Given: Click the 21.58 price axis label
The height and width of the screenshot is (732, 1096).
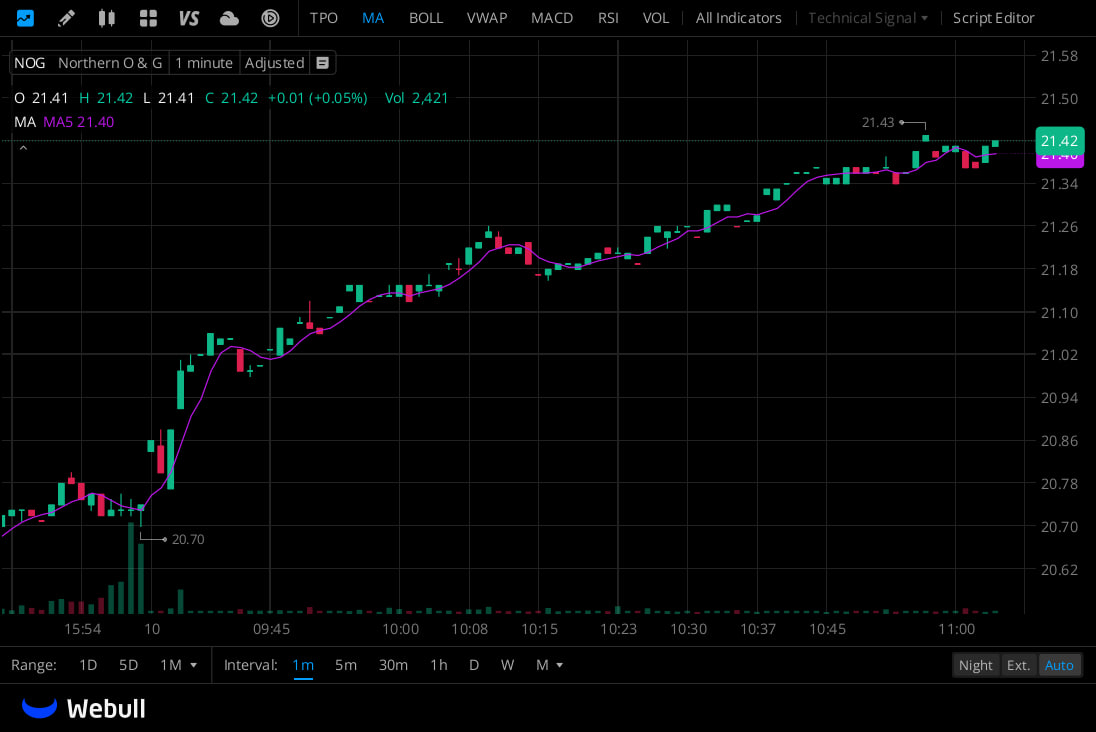Looking at the screenshot, I should pos(1059,56).
